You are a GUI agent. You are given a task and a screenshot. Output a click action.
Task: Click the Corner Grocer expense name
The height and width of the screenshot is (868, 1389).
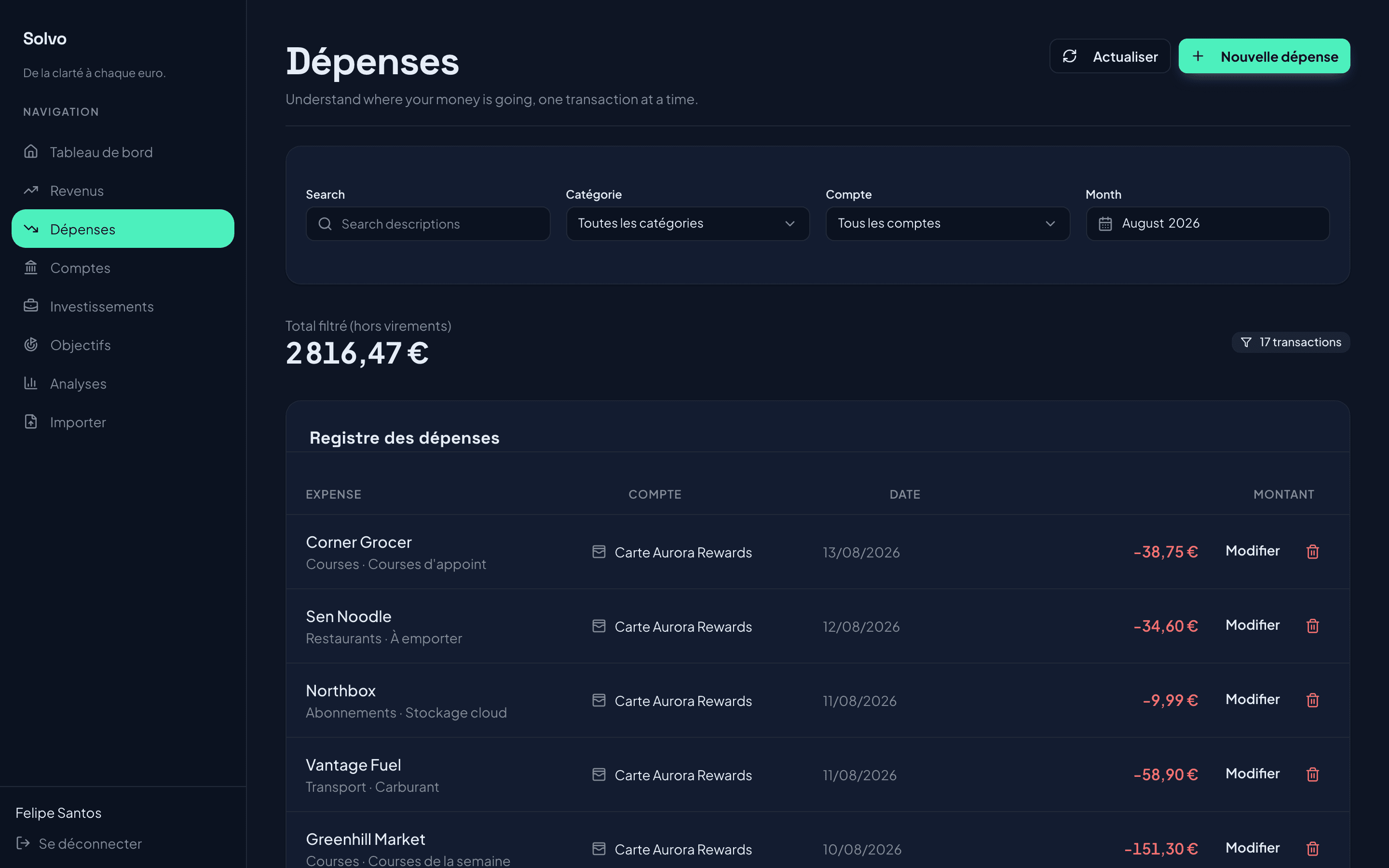pos(359,542)
